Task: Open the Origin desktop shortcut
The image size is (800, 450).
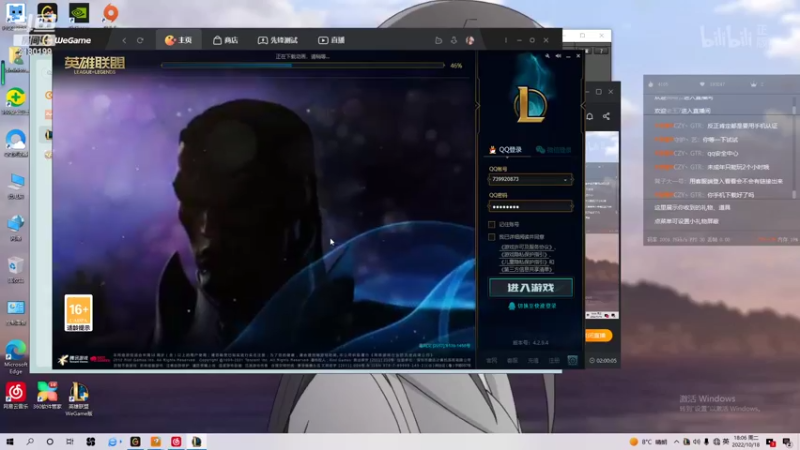Action: point(111,13)
